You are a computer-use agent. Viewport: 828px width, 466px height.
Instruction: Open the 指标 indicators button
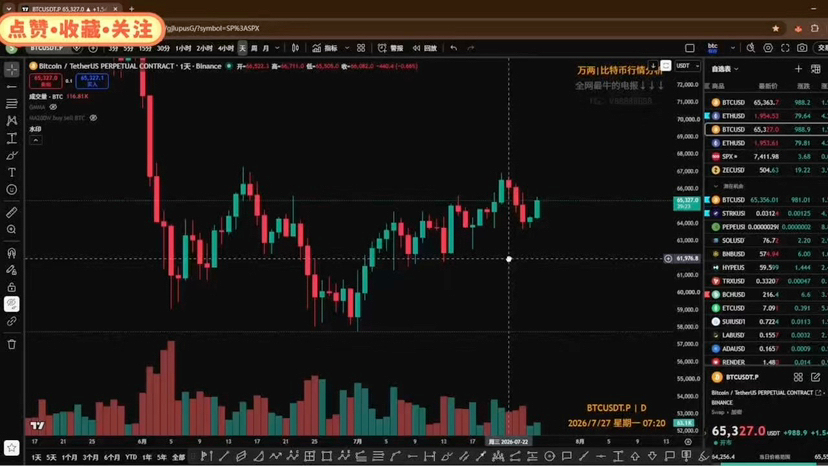pyautogui.click(x=325, y=48)
